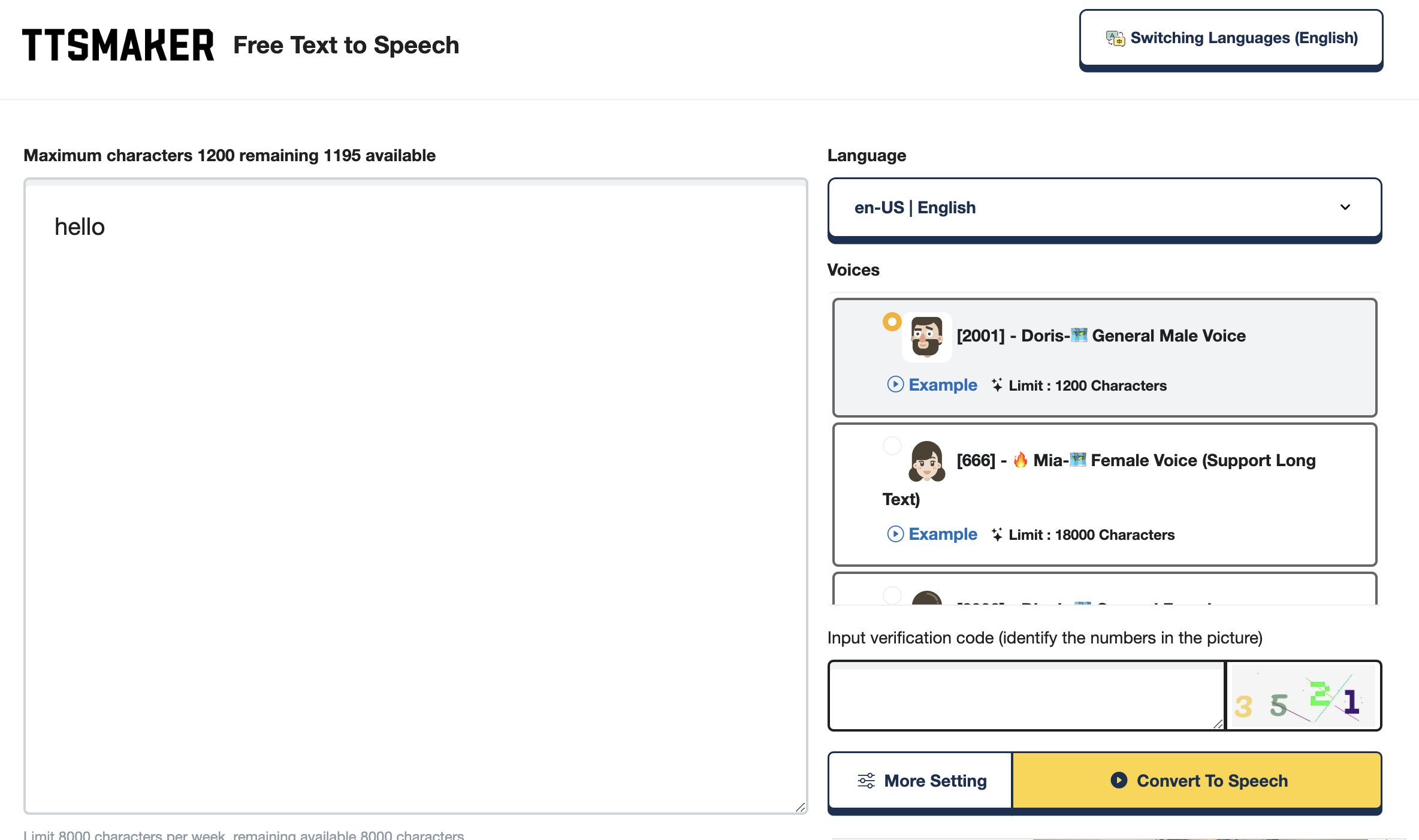Click the TTSMAKER logo

118,44
